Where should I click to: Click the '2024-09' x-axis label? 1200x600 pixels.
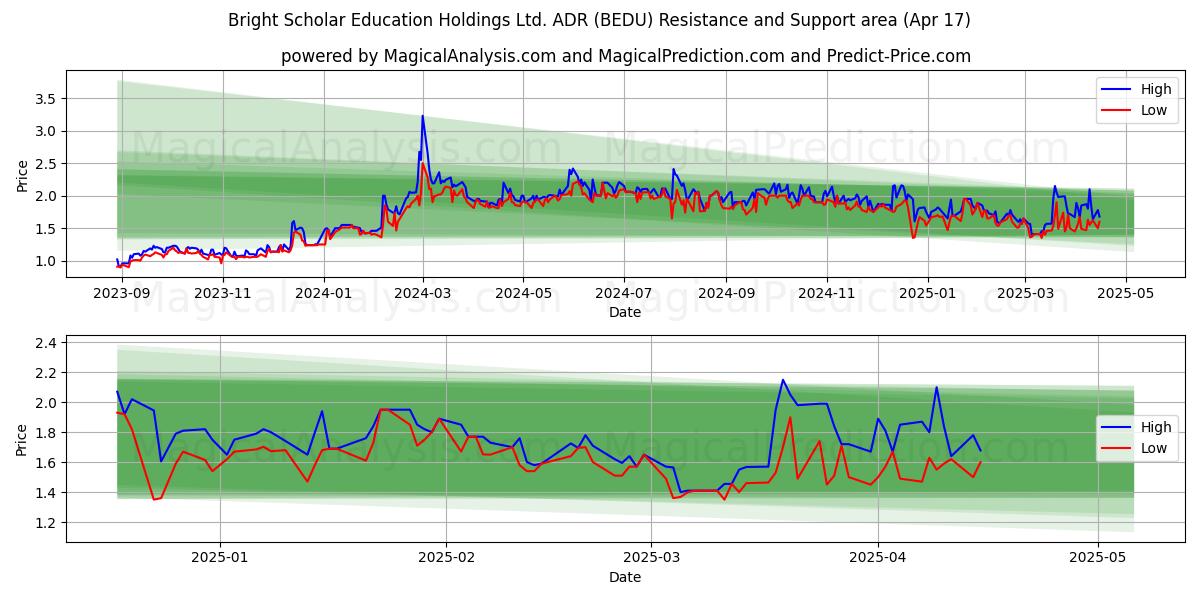[x=726, y=294]
